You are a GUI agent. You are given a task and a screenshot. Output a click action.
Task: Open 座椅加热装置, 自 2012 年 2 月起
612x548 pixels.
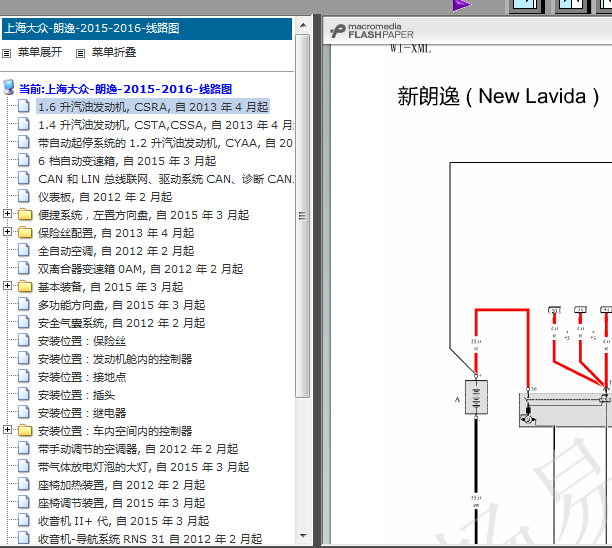121,484
